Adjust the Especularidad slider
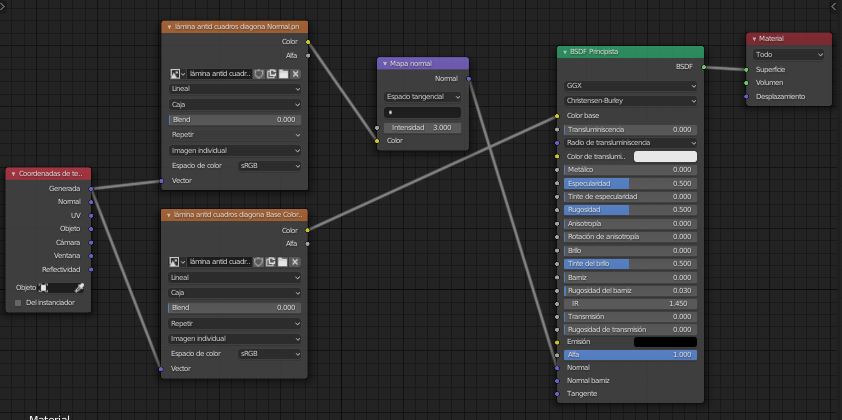The width and height of the screenshot is (842, 420). point(630,183)
